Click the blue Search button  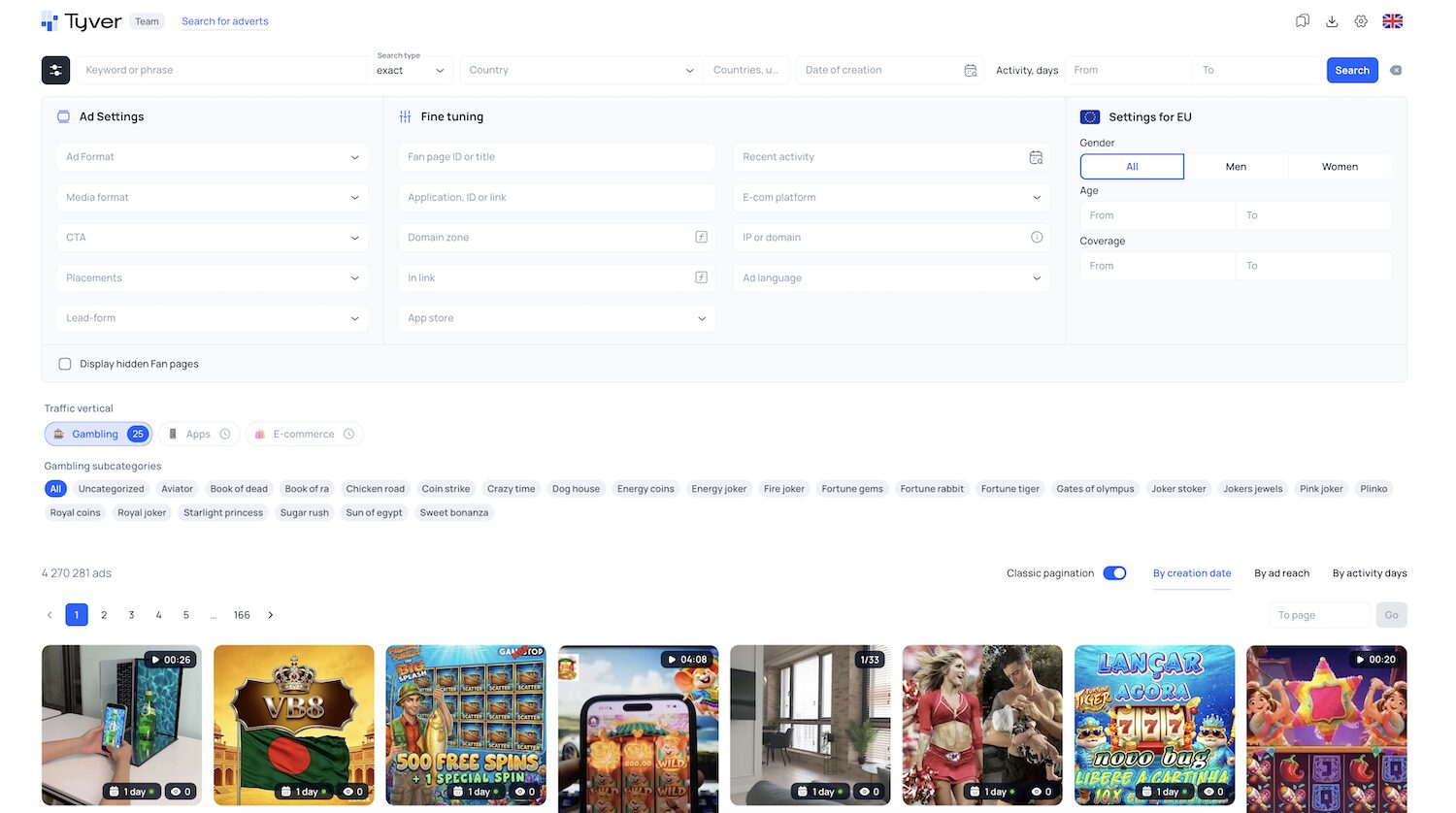1351,70
